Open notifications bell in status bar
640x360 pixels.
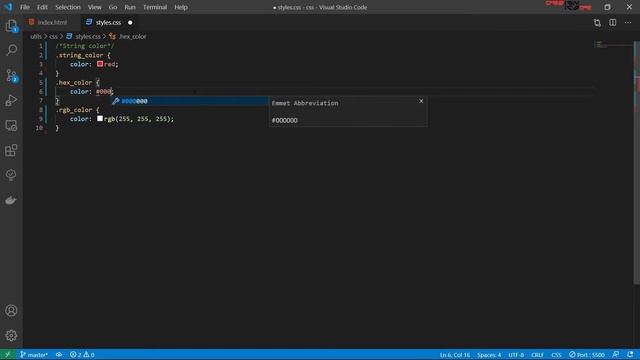tap(631, 355)
